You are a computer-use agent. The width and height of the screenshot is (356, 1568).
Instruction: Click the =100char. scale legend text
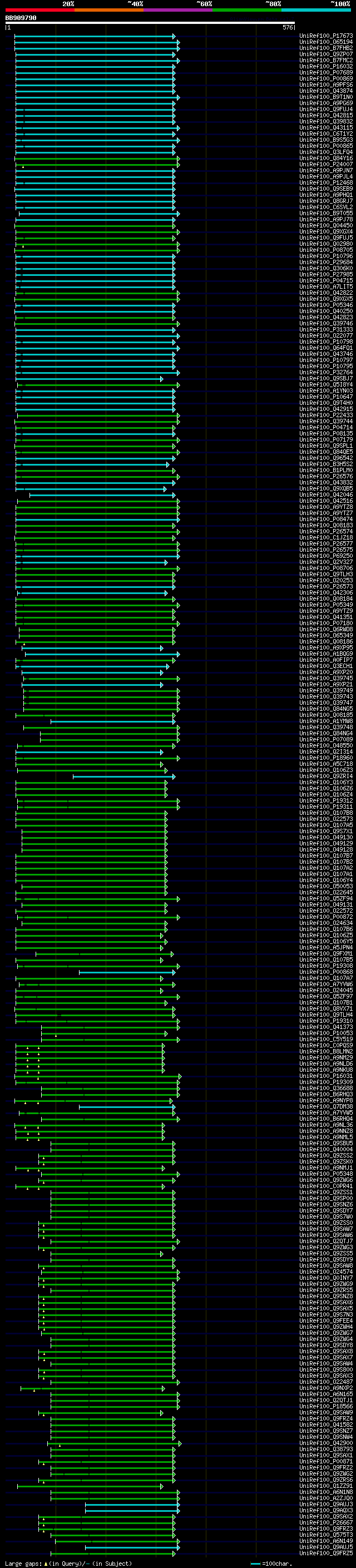[x=277, y=1564]
